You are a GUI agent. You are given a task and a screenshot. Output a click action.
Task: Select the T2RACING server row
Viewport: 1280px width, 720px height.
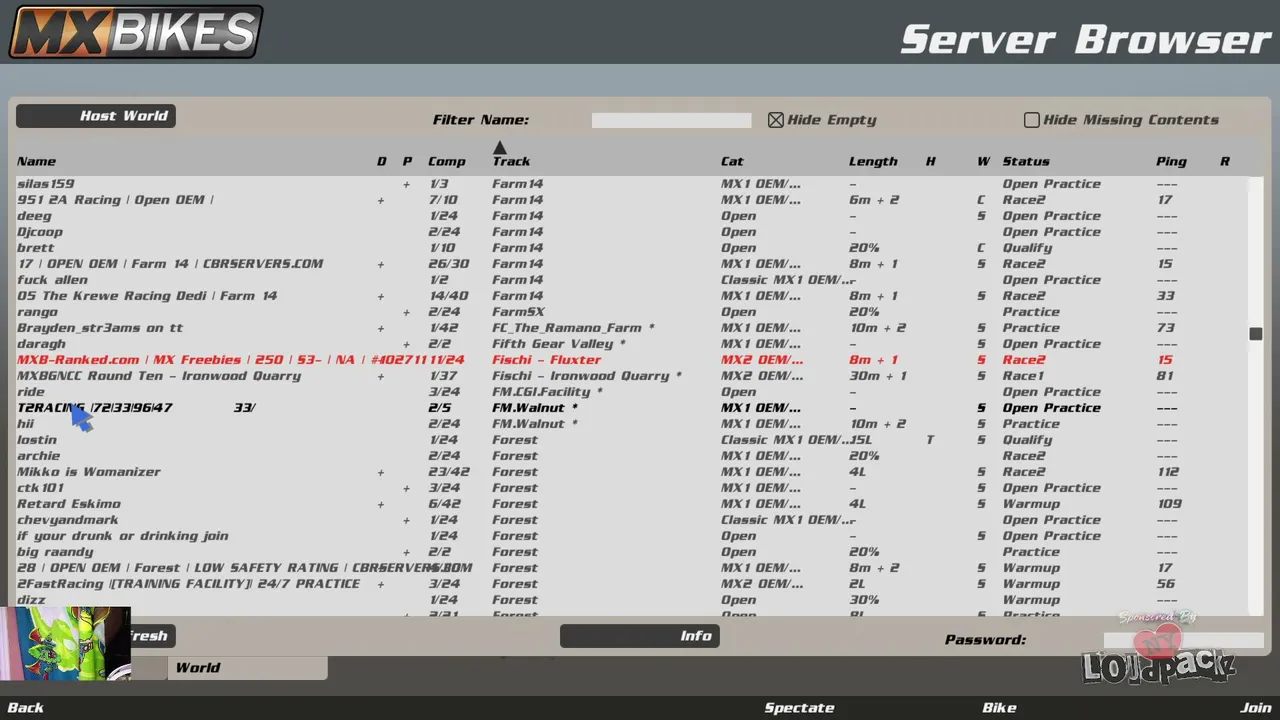point(633,408)
